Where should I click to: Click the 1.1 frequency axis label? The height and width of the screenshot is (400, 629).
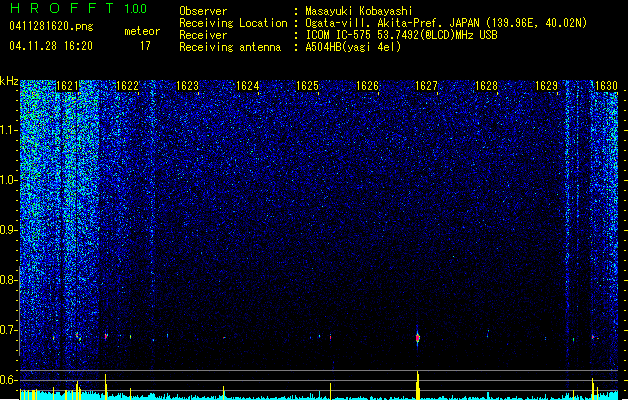point(8,131)
